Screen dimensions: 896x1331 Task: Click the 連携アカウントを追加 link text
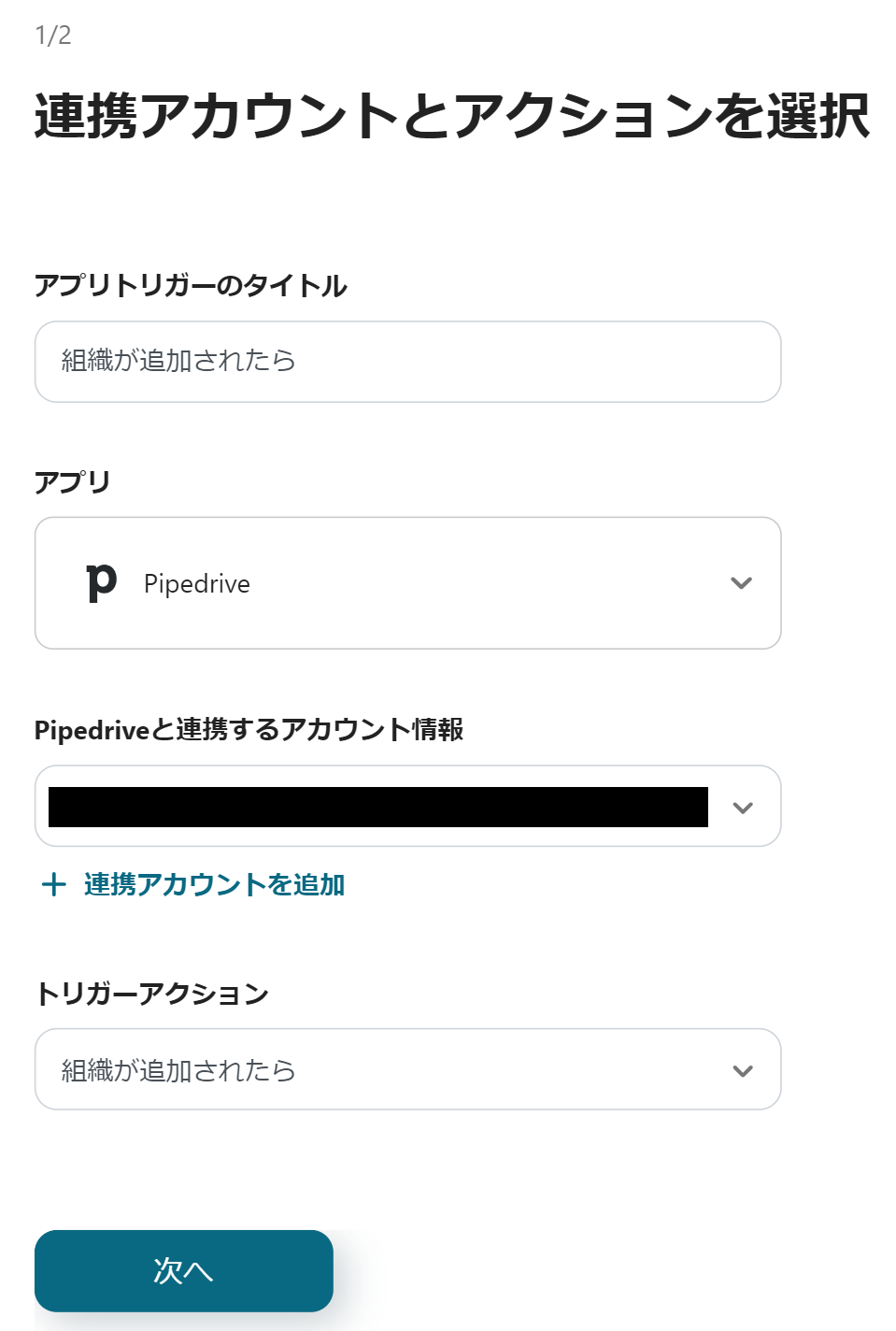coord(214,884)
